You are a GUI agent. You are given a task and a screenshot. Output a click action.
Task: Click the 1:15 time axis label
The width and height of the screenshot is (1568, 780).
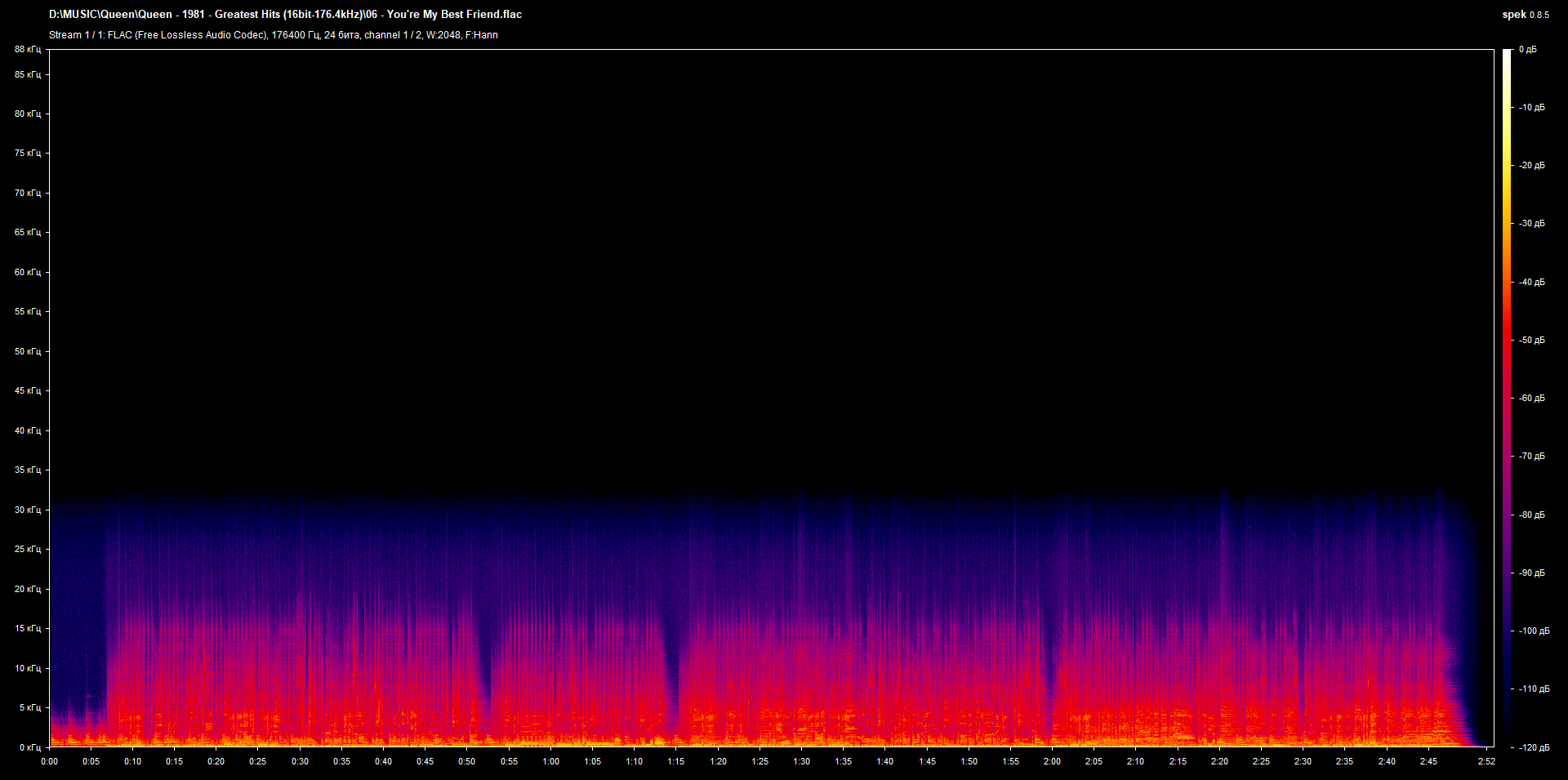pos(675,761)
